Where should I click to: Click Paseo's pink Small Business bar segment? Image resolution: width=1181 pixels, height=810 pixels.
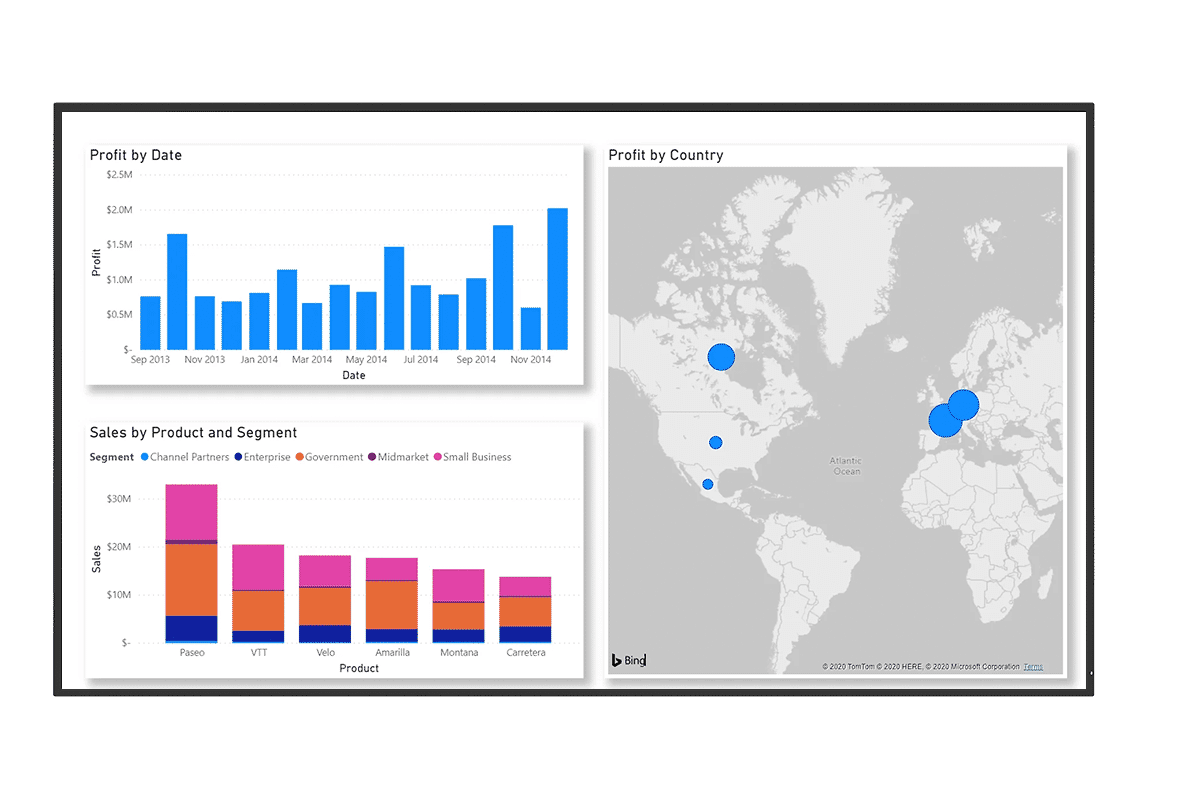coord(191,511)
